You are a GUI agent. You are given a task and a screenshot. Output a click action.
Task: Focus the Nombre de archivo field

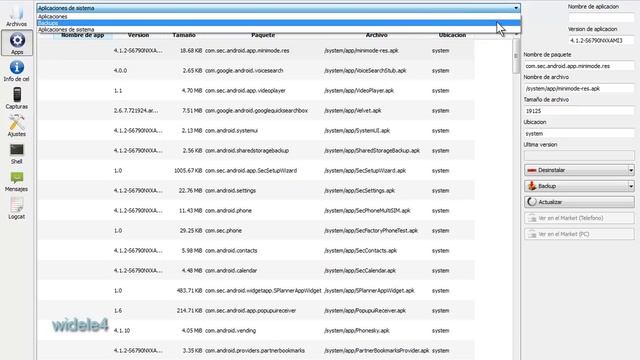[x=579, y=88]
